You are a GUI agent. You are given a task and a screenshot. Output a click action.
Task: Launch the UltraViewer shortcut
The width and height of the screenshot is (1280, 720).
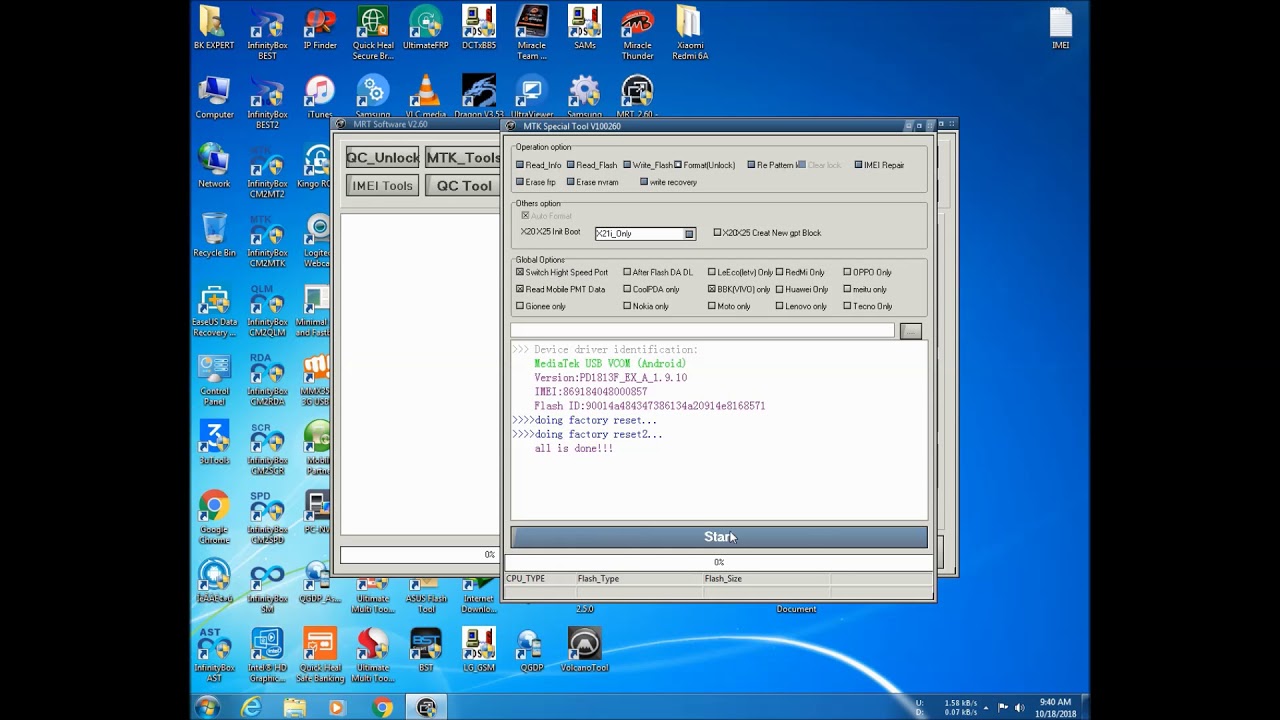tap(532, 97)
